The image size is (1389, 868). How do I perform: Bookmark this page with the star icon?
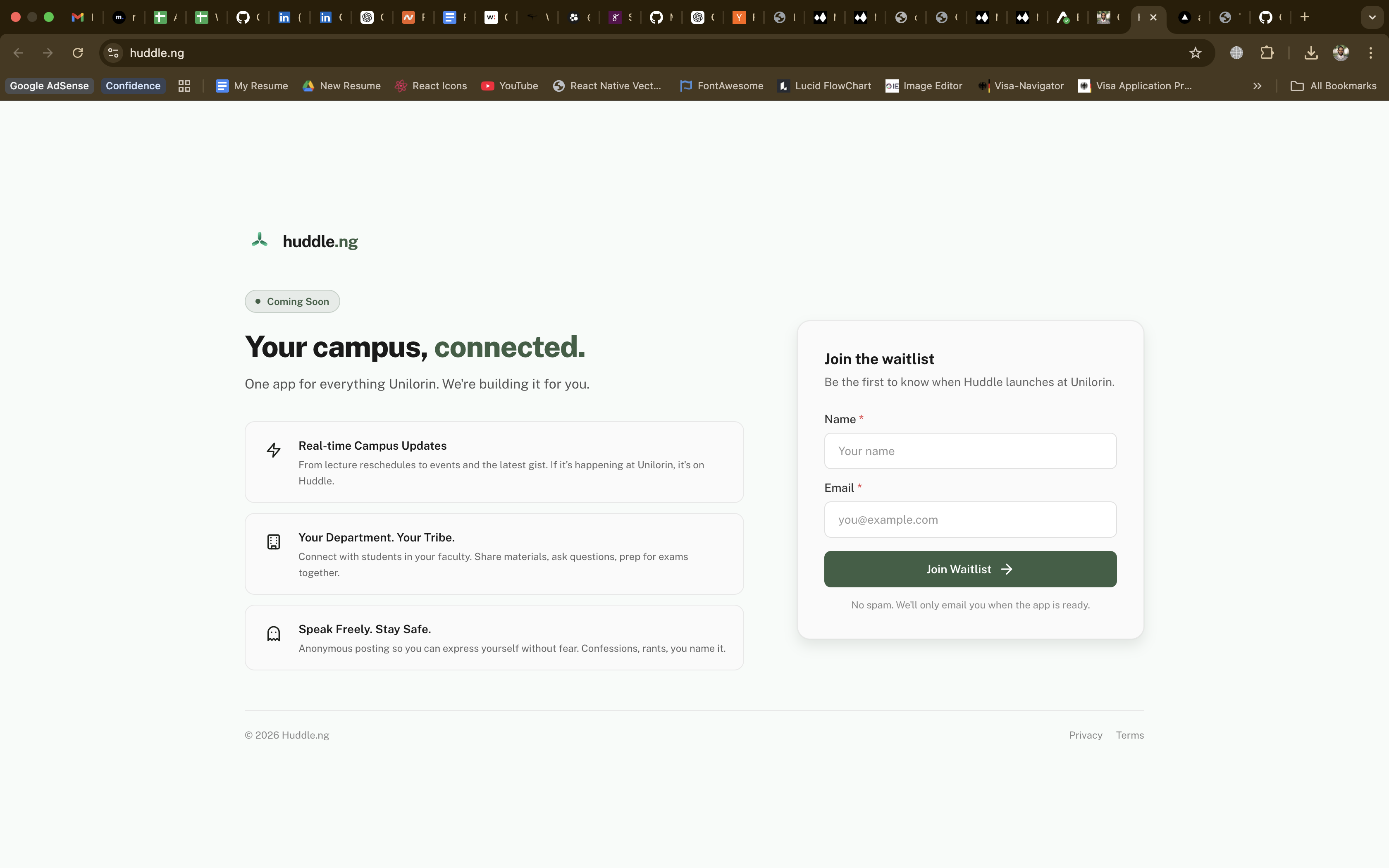(1196, 53)
